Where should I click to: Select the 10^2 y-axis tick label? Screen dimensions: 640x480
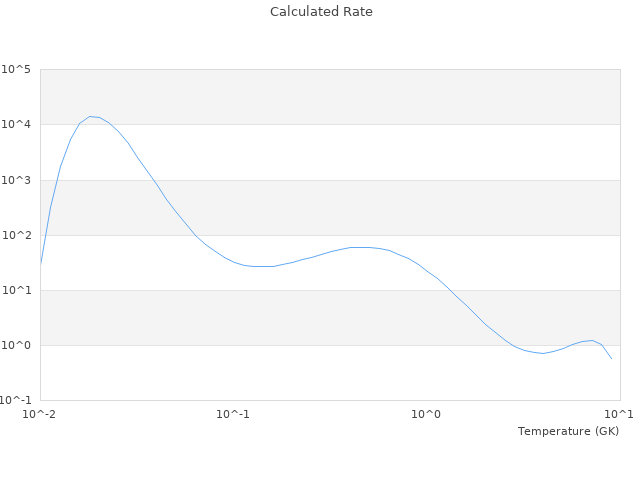click(16, 235)
